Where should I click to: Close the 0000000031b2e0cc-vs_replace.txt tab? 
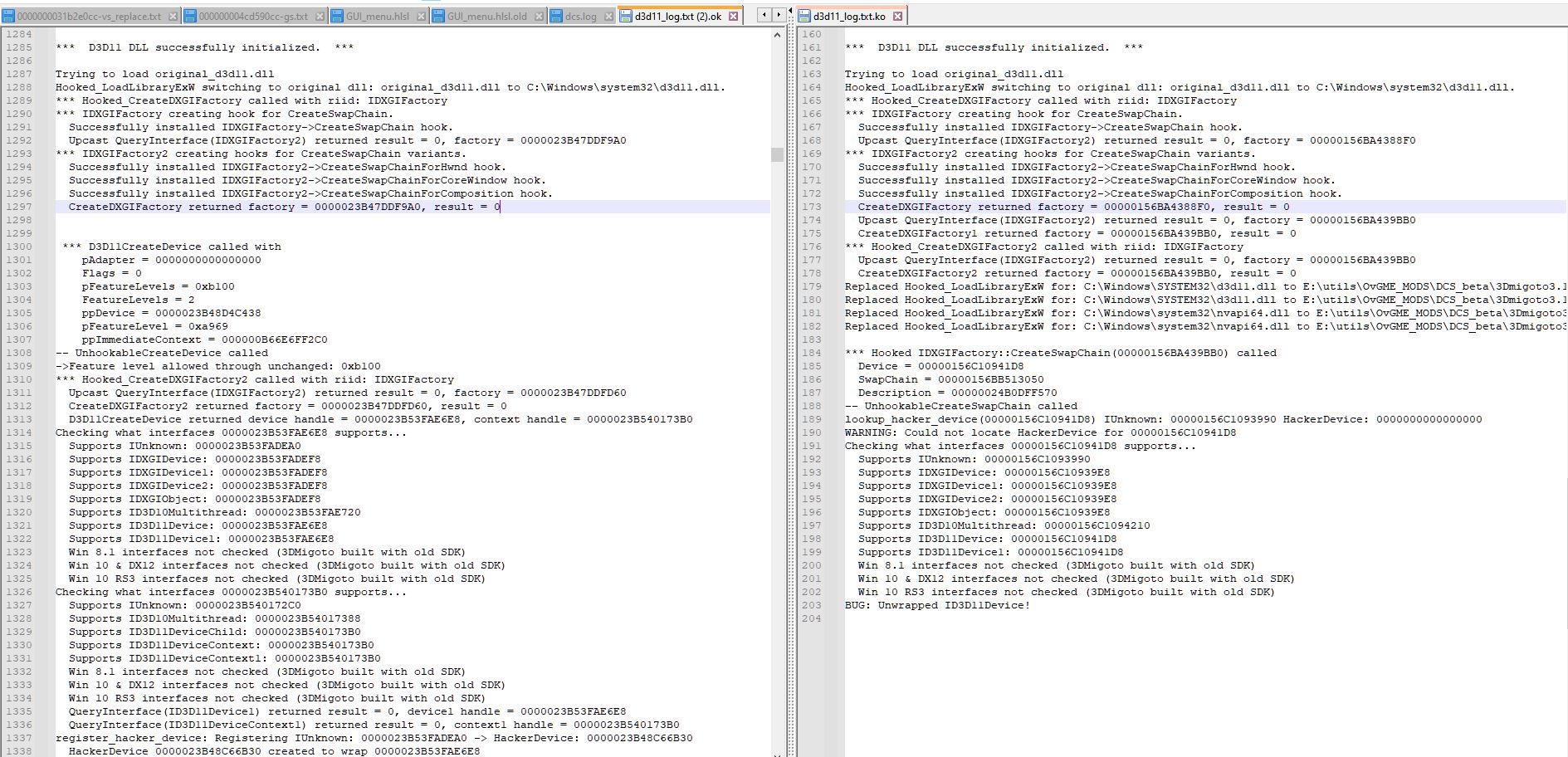pyautogui.click(x=172, y=14)
